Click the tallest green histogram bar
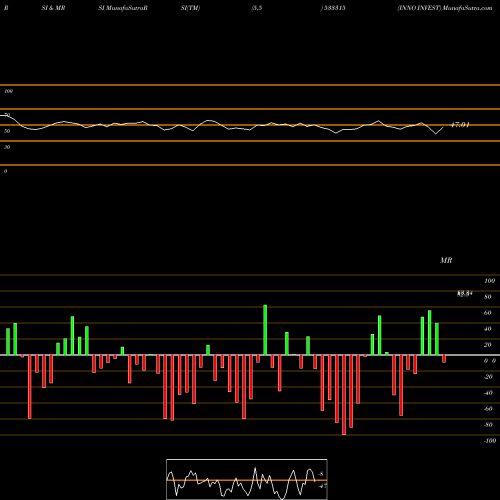Viewport: 500px width, 500px height. tap(265, 330)
